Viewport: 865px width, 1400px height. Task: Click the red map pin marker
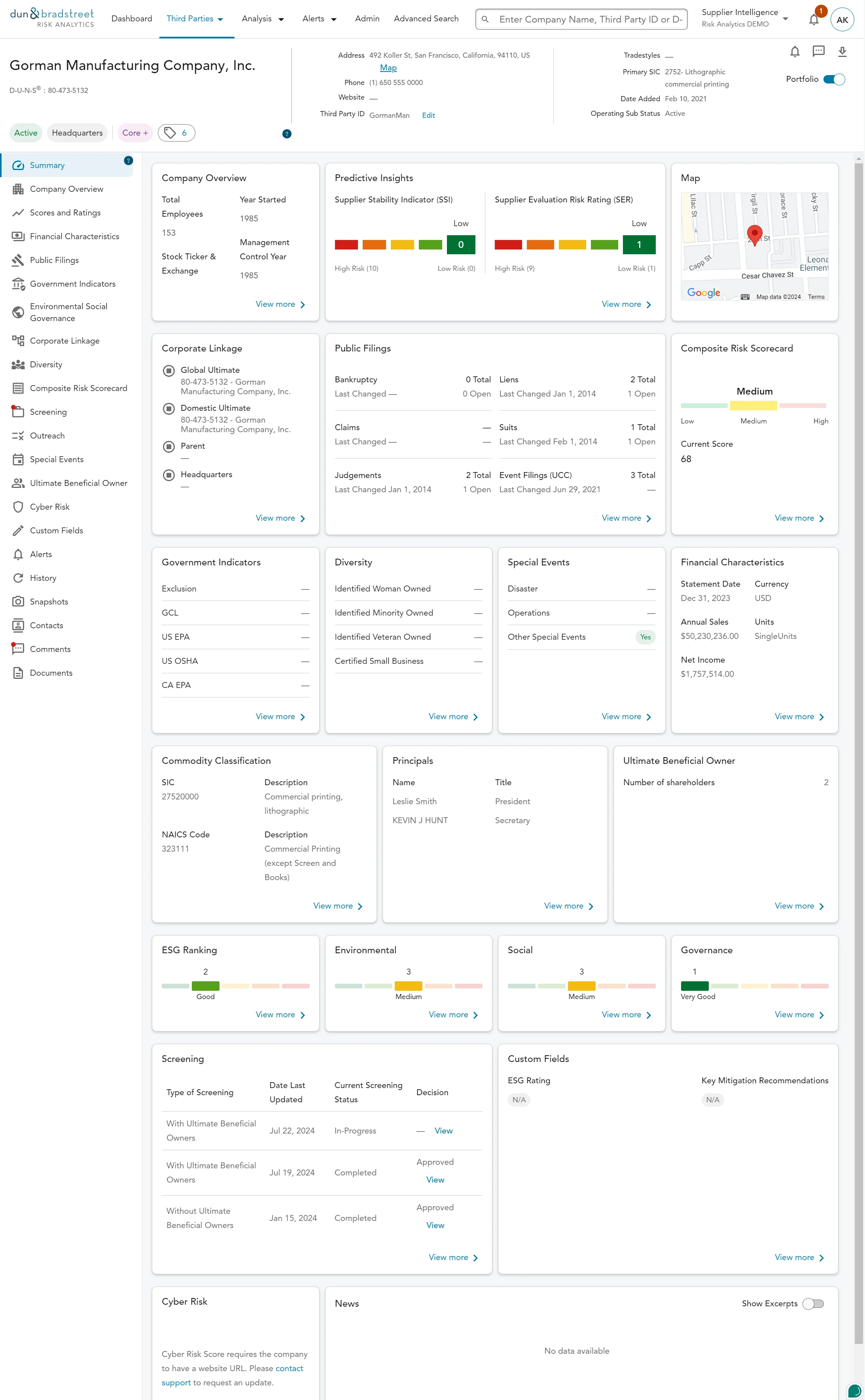coord(755,234)
